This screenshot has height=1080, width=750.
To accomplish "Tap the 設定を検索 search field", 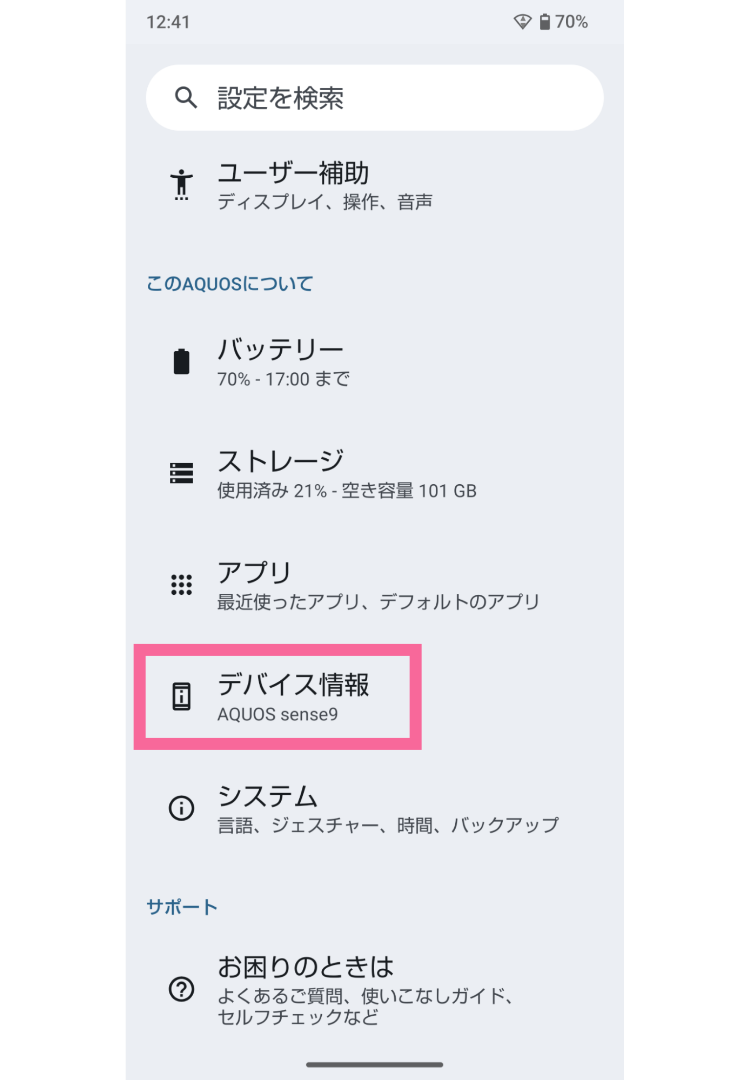I will tap(375, 97).
